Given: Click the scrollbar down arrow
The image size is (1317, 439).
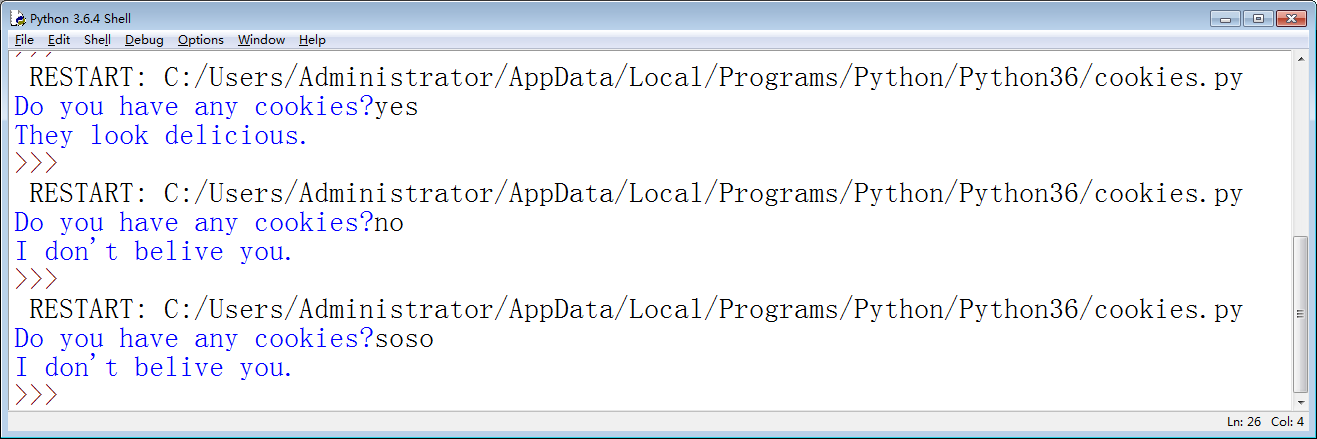Looking at the screenshot, I should point(1299,401).
